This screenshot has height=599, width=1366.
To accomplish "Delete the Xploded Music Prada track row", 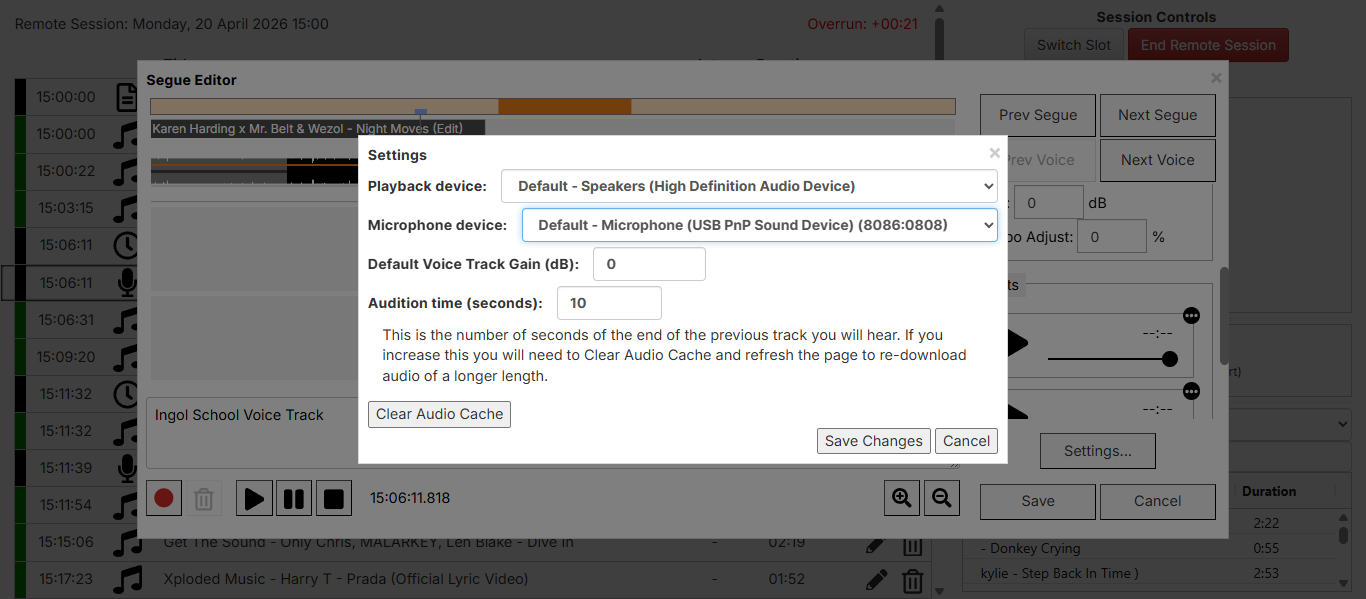I will pos(912,580).
